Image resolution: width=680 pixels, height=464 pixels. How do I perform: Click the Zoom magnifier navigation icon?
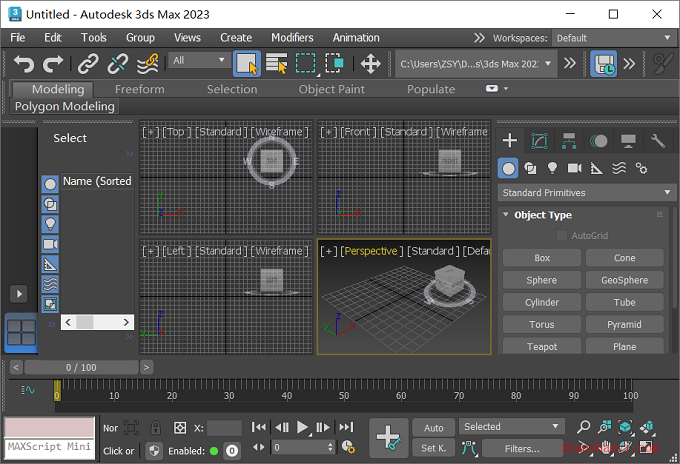[x=583, y=427]
